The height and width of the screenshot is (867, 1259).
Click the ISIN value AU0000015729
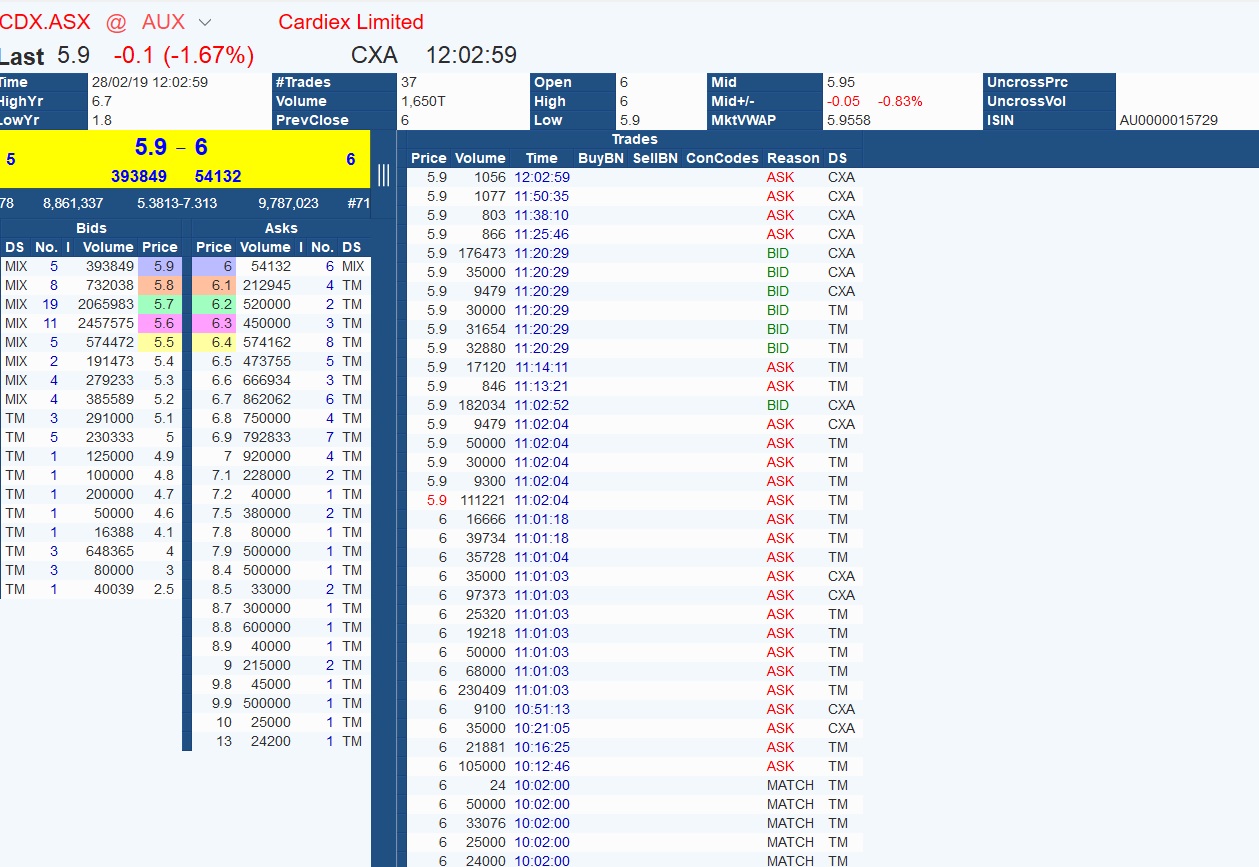(1169, 120)
